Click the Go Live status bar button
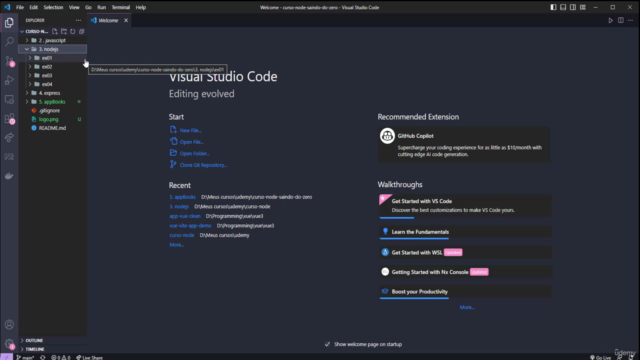 pyautogui.click(x=600, y=357)
